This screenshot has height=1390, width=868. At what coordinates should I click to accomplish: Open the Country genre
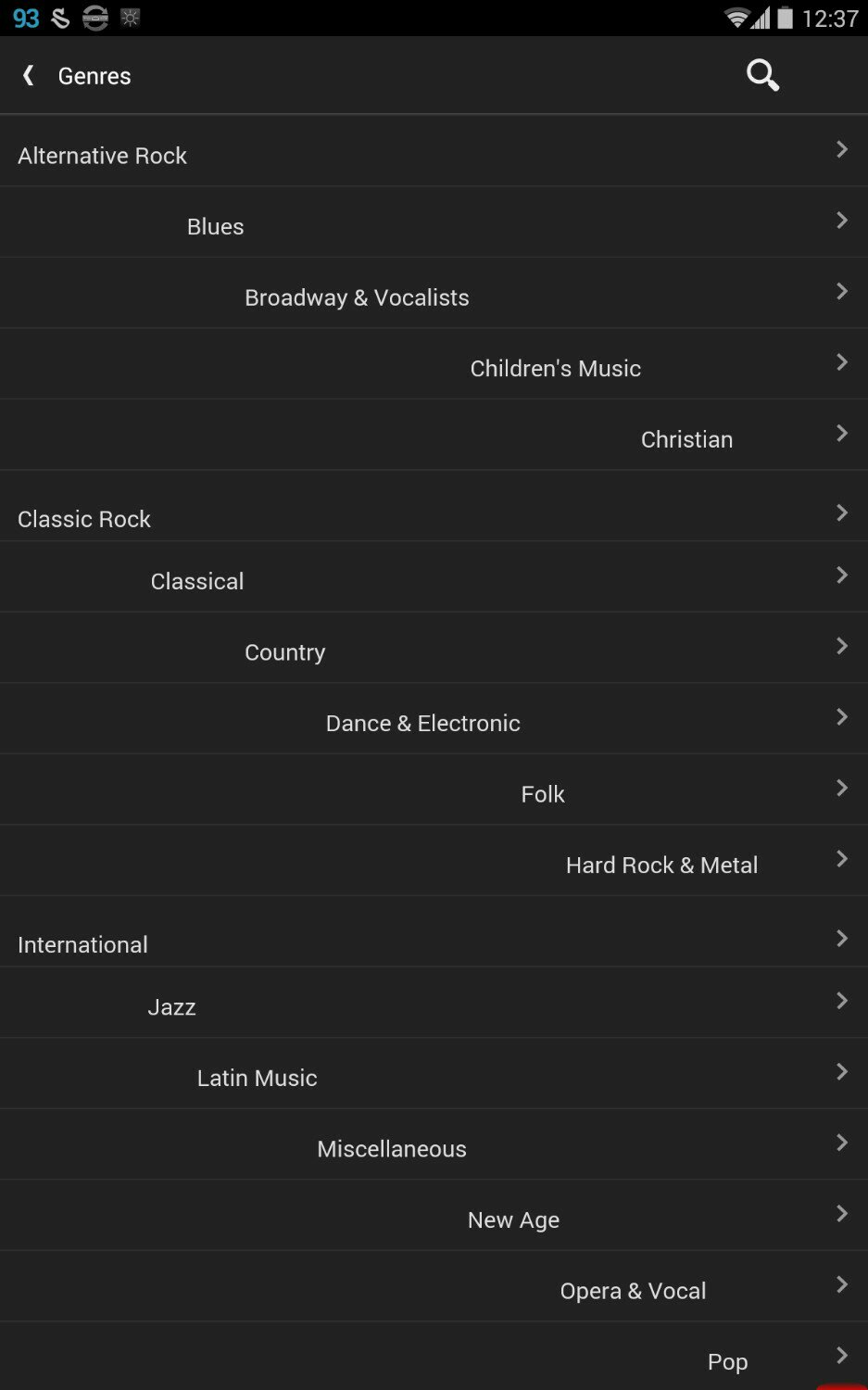tap(284, 652)
